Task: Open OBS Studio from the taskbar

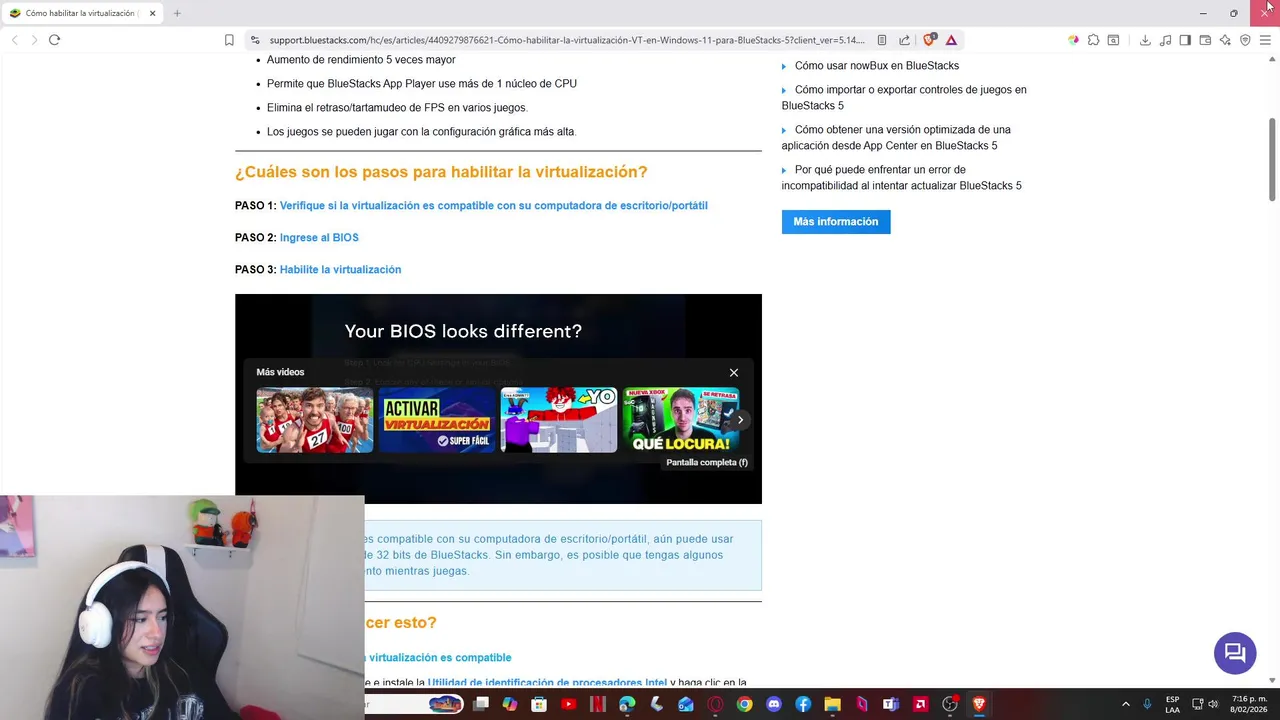Action: coord(949,704)
